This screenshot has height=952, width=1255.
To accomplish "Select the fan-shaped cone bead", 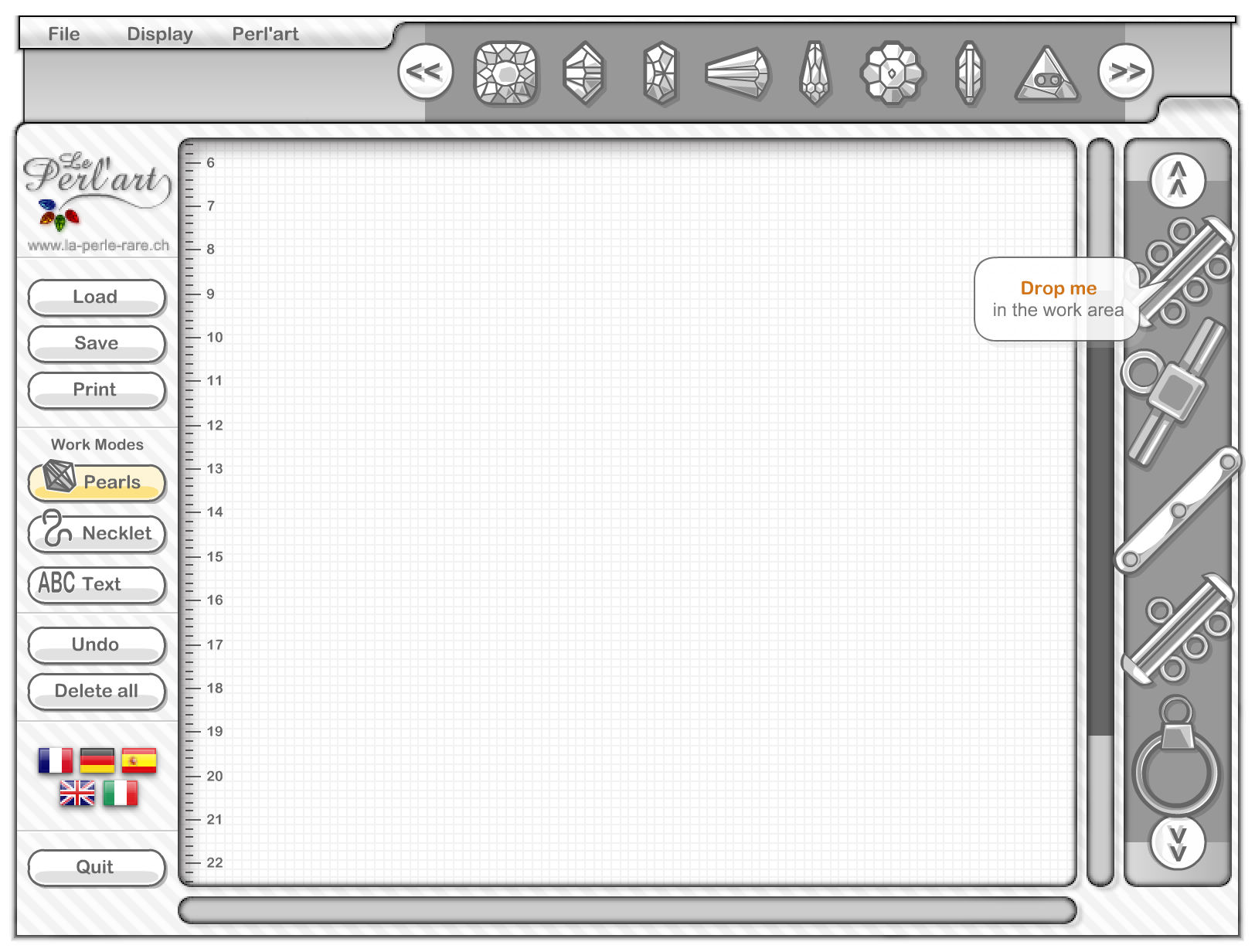I will 737,73.
